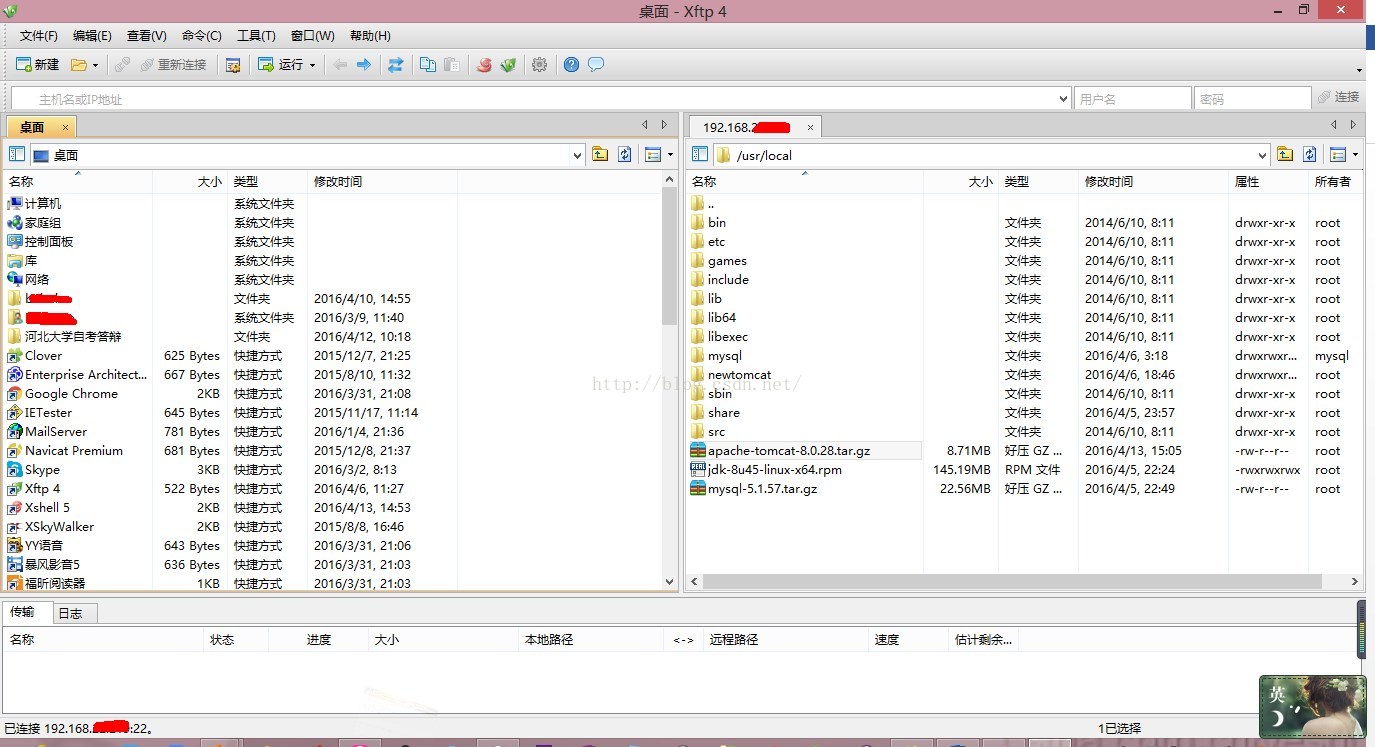
Task: Open the 命令(C) menu
Action: (x=202, y=36)
